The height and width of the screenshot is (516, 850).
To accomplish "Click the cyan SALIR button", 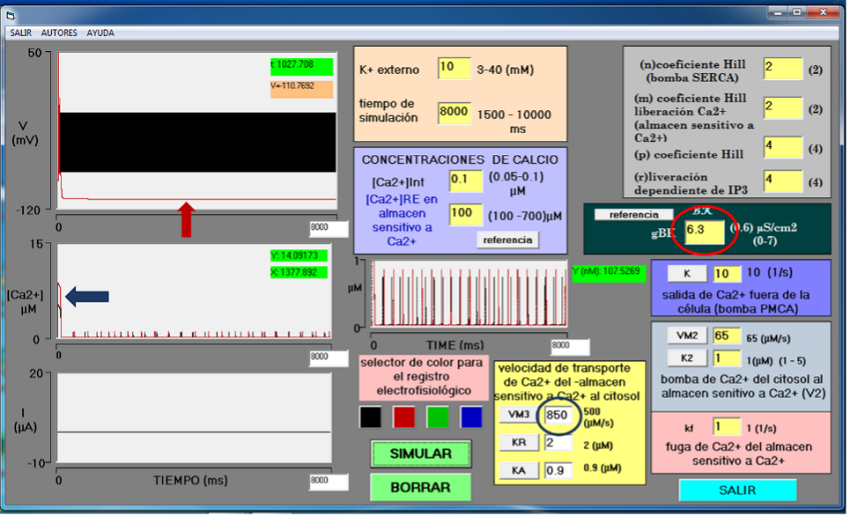I will pyautogui.click(x=737, y=490).
